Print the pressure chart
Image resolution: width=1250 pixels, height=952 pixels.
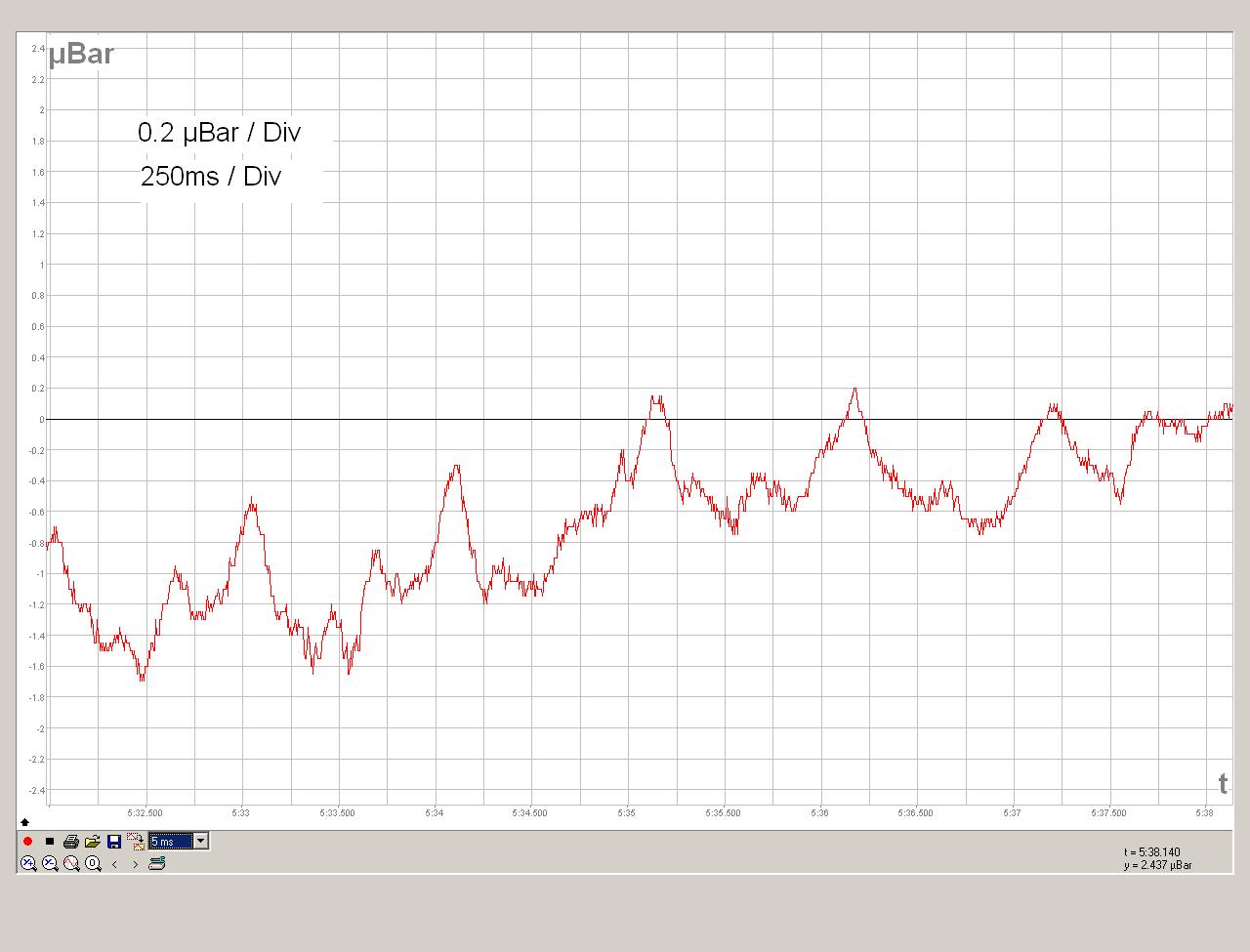(x=71, y=842)
